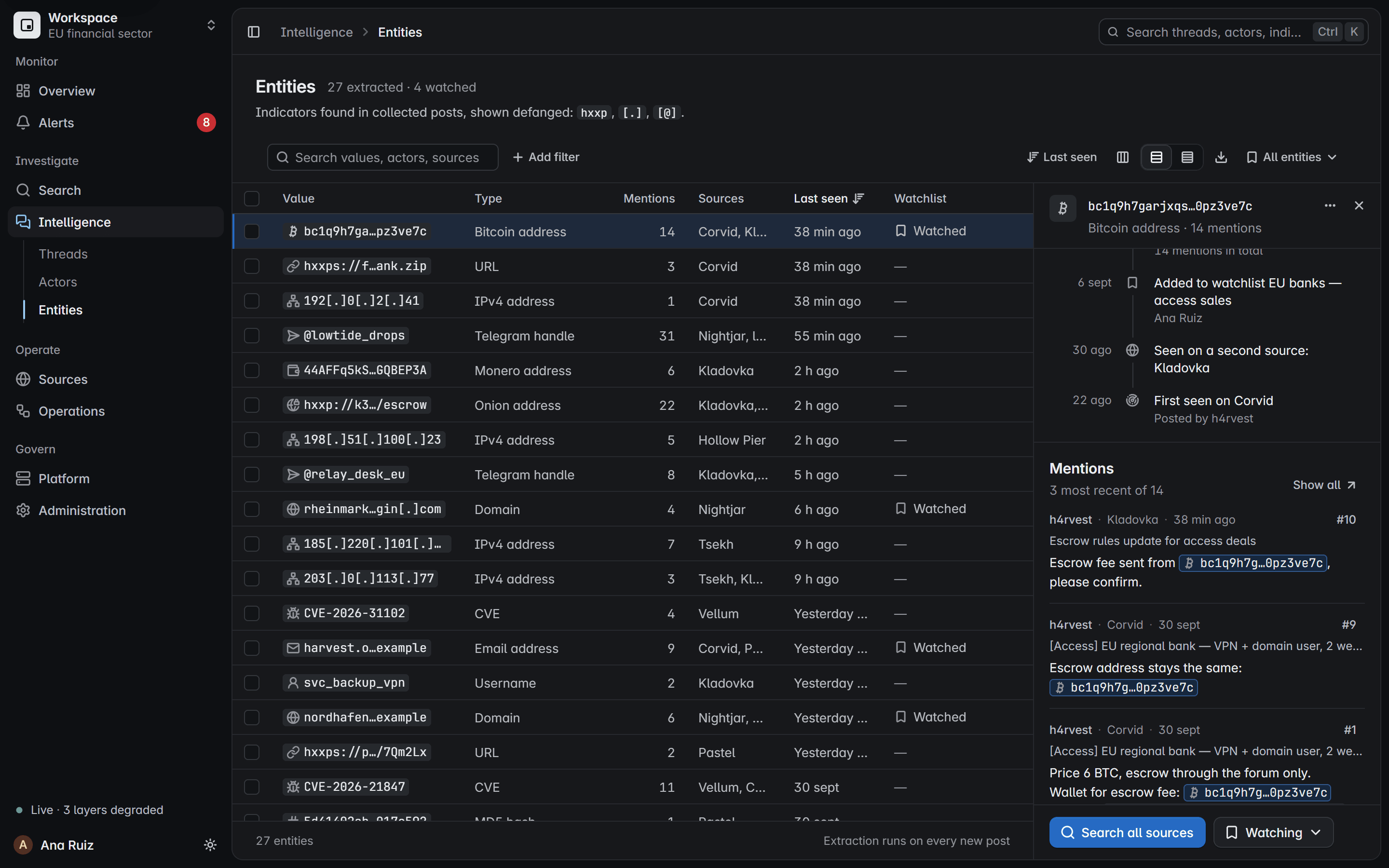The width and height of the screenshot is (1389, 868).
Task: Click the Add filter button
Action: [546, 157]
